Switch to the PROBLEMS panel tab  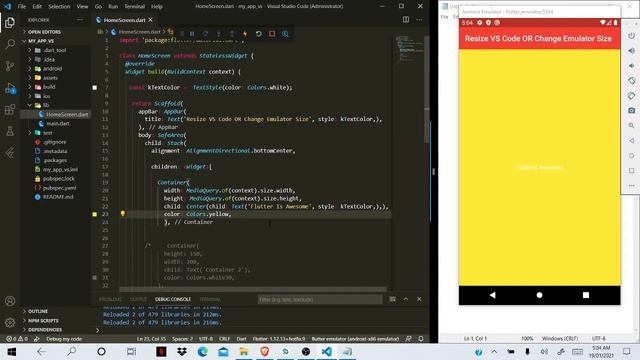click(110, 299)
